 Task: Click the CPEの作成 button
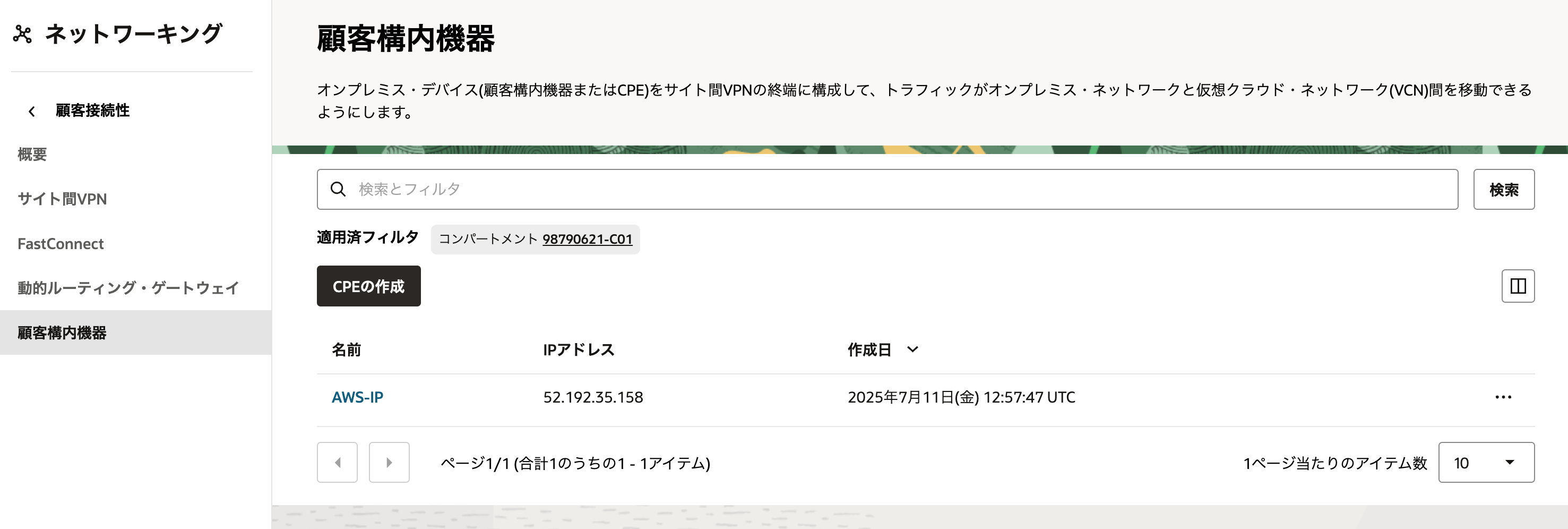tap(368, 286)
